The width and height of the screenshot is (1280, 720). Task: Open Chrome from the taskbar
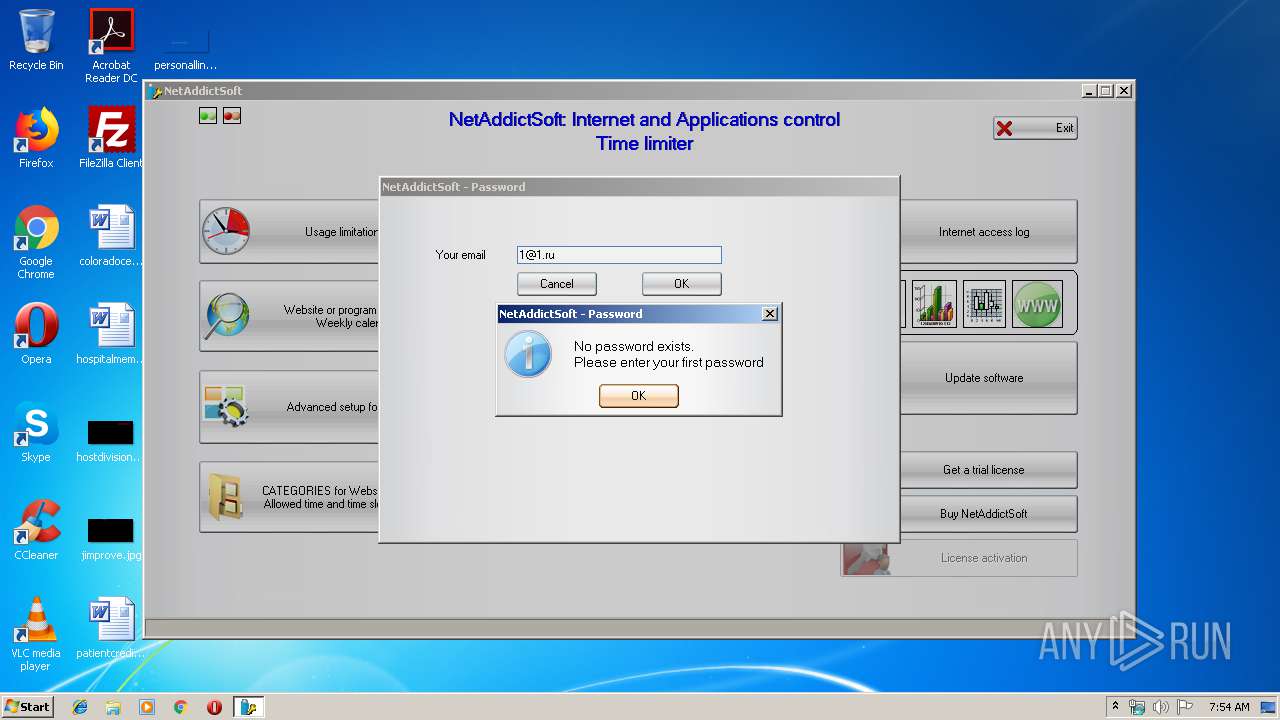click(x=180, y=707)
